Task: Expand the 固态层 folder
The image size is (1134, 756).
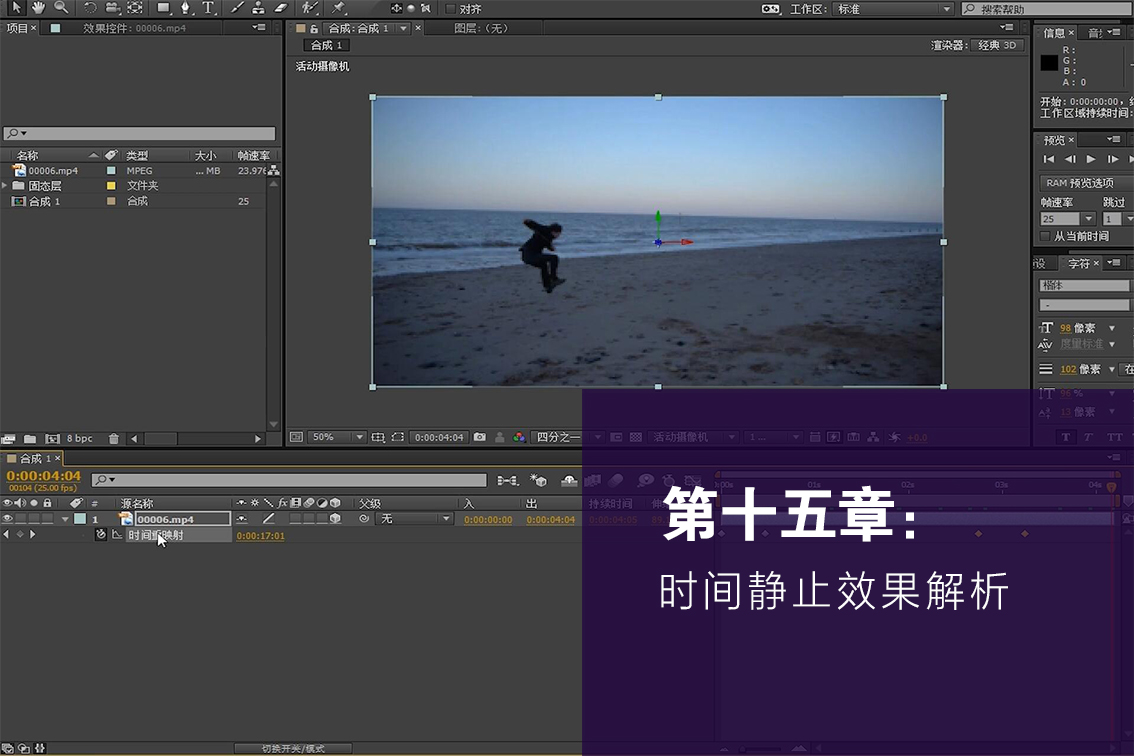Action: click(x=5, y=186)
